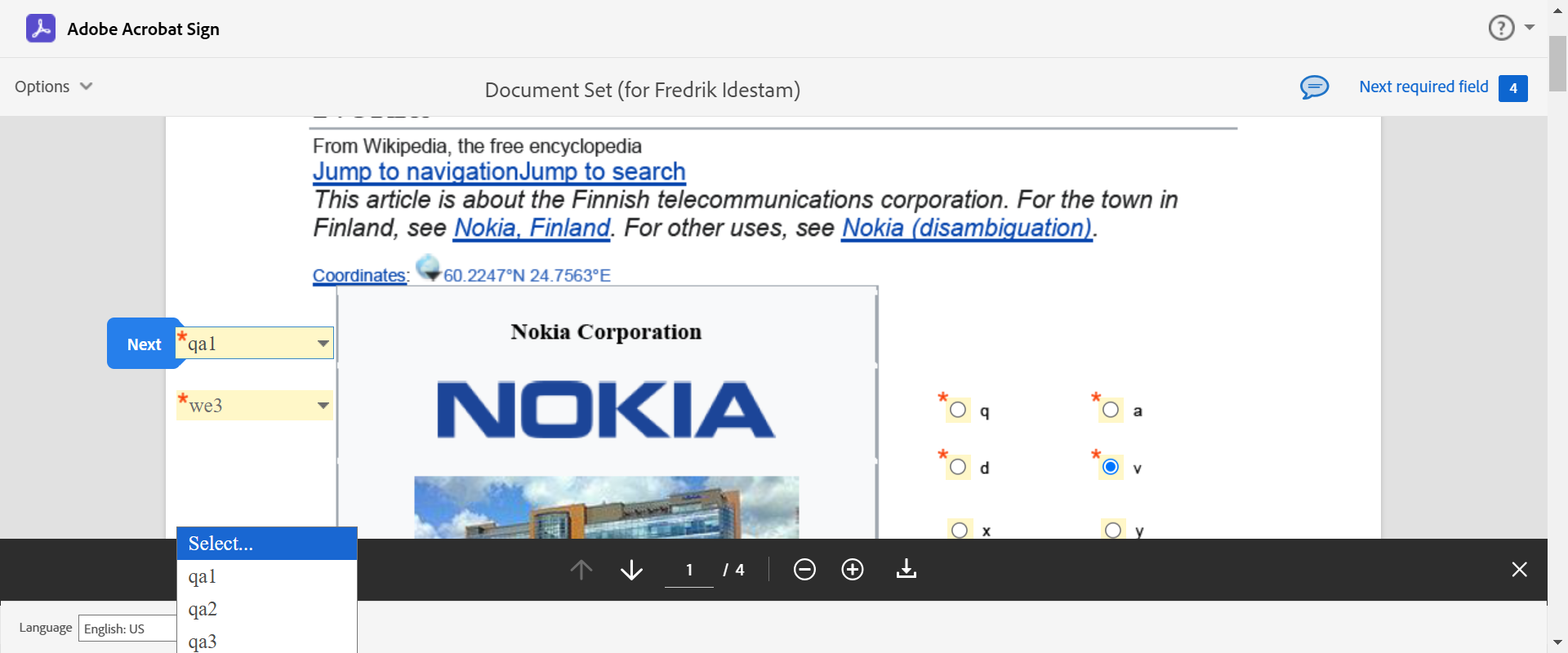Download the document with download icon

(906, 570)
